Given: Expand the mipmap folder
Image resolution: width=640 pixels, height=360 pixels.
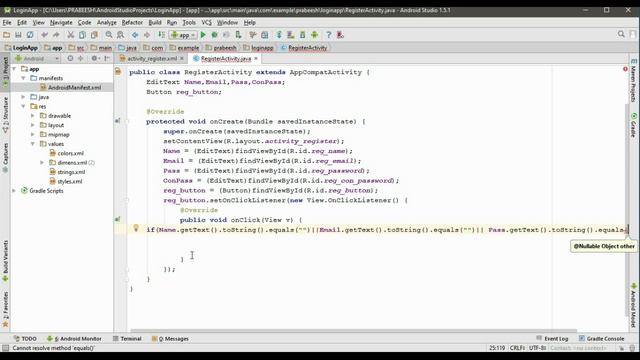Looking at the screenshot, I should (x=33, y=134).
